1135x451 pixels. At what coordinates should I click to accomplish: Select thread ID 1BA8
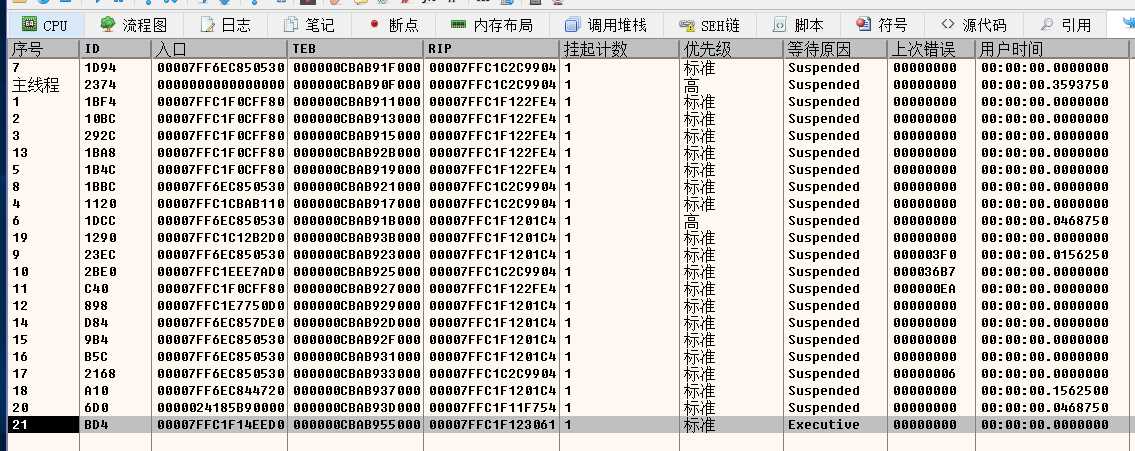pos(101,153)
